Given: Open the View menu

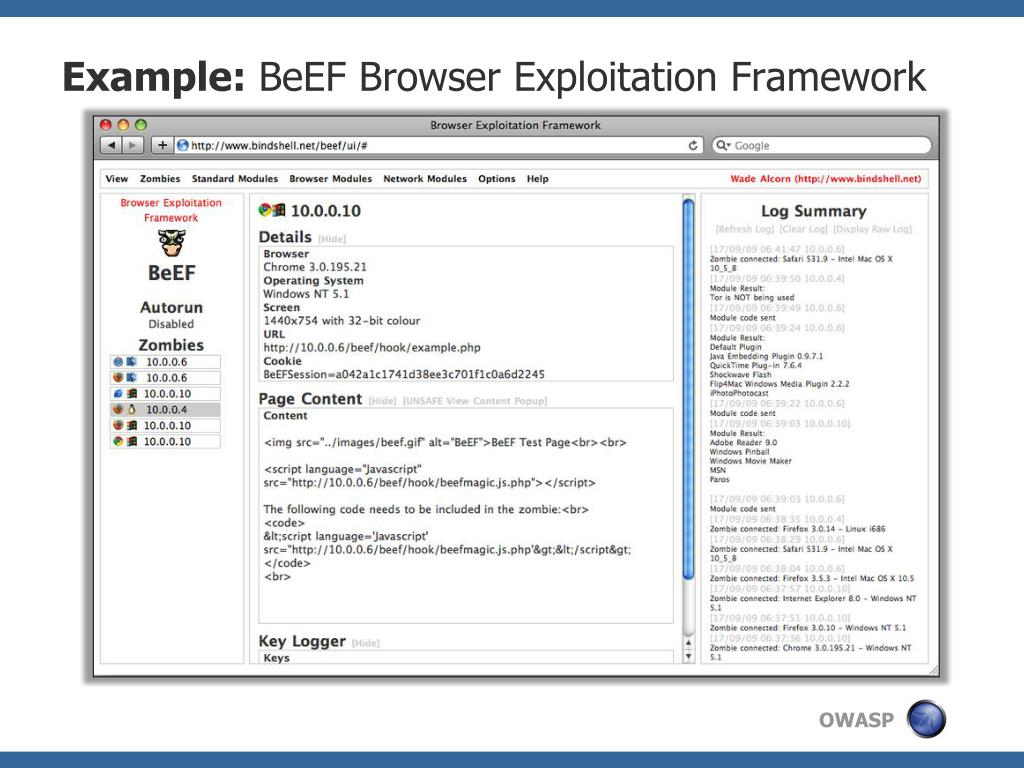Looking at the screenshot, I should pos(117,178).
